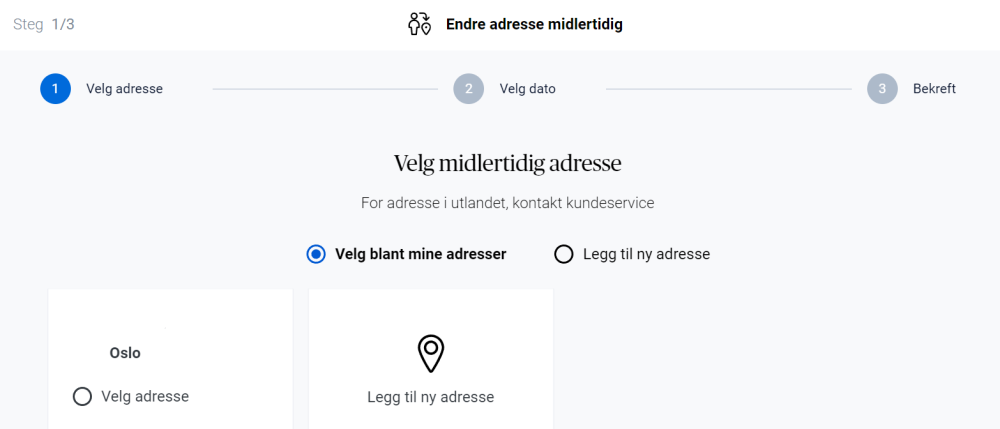Click the 'kontakt kundeservice' help text

tap(596, 203)
